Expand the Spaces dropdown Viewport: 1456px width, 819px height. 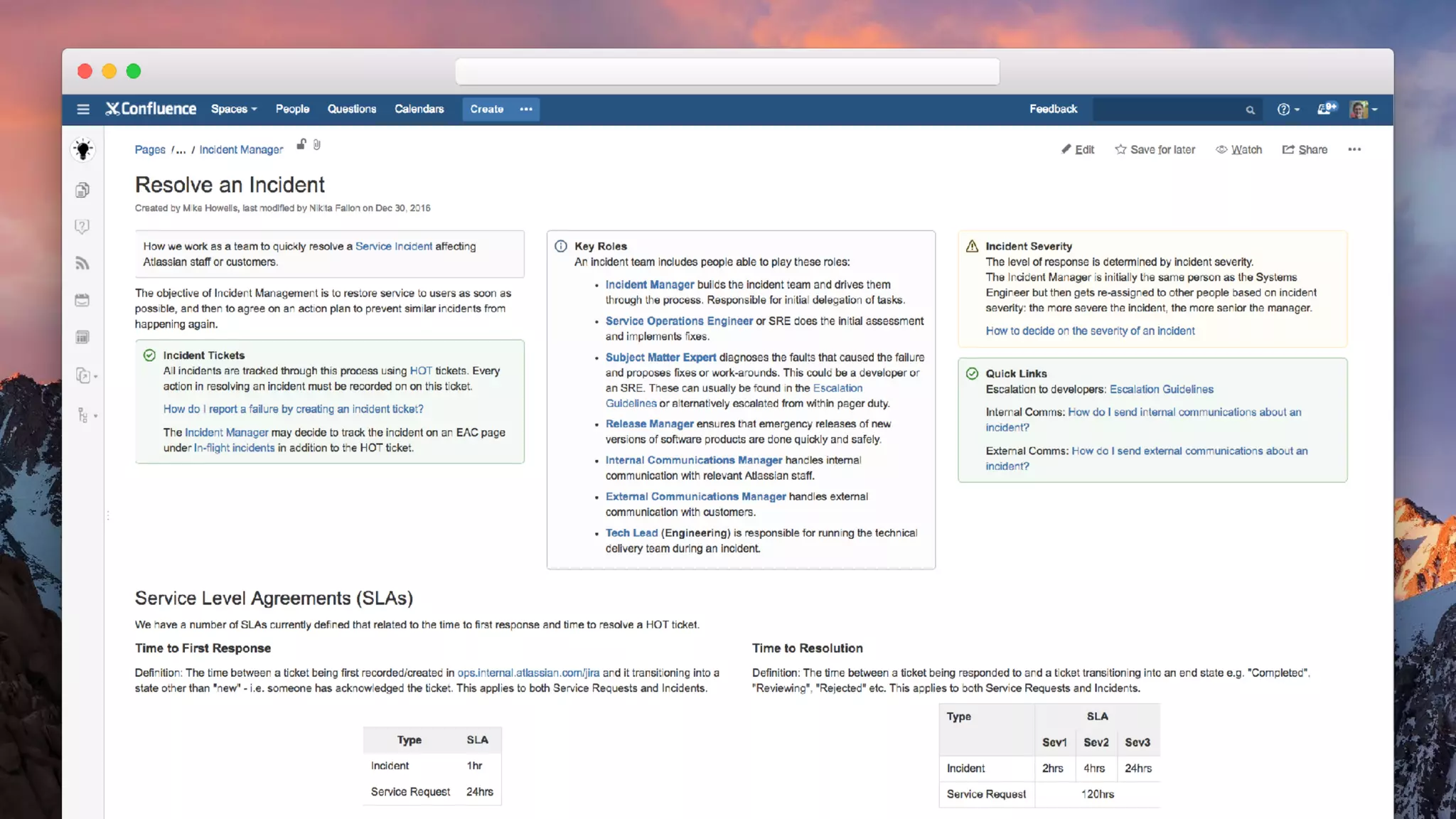(234, 109)
